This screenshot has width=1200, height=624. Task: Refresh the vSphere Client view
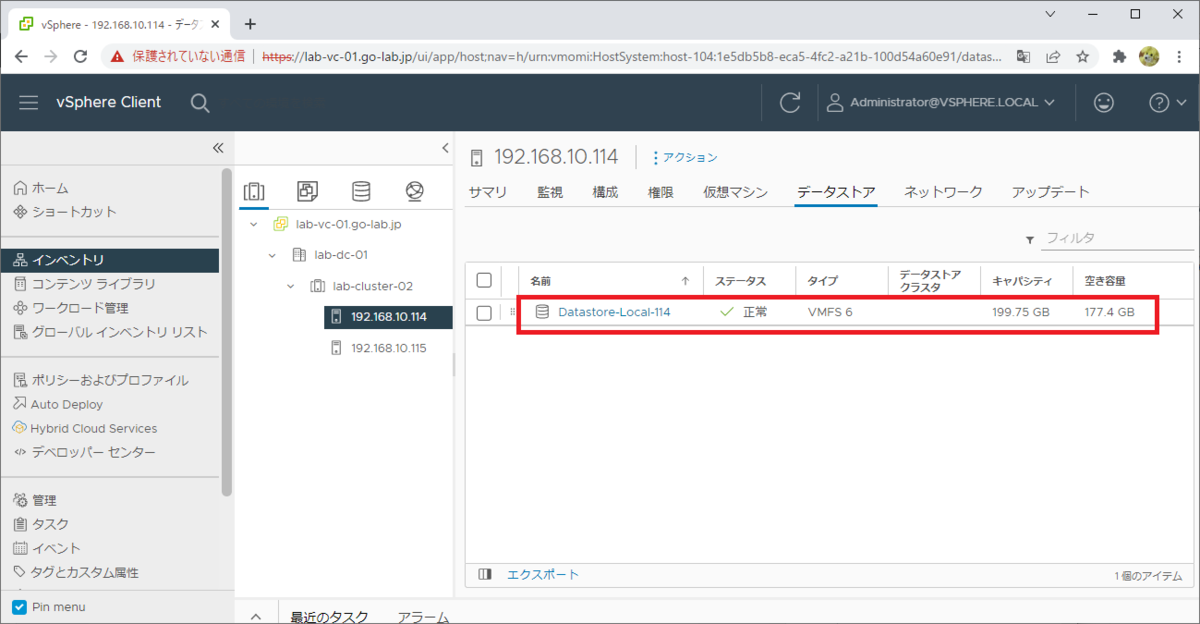790,102
